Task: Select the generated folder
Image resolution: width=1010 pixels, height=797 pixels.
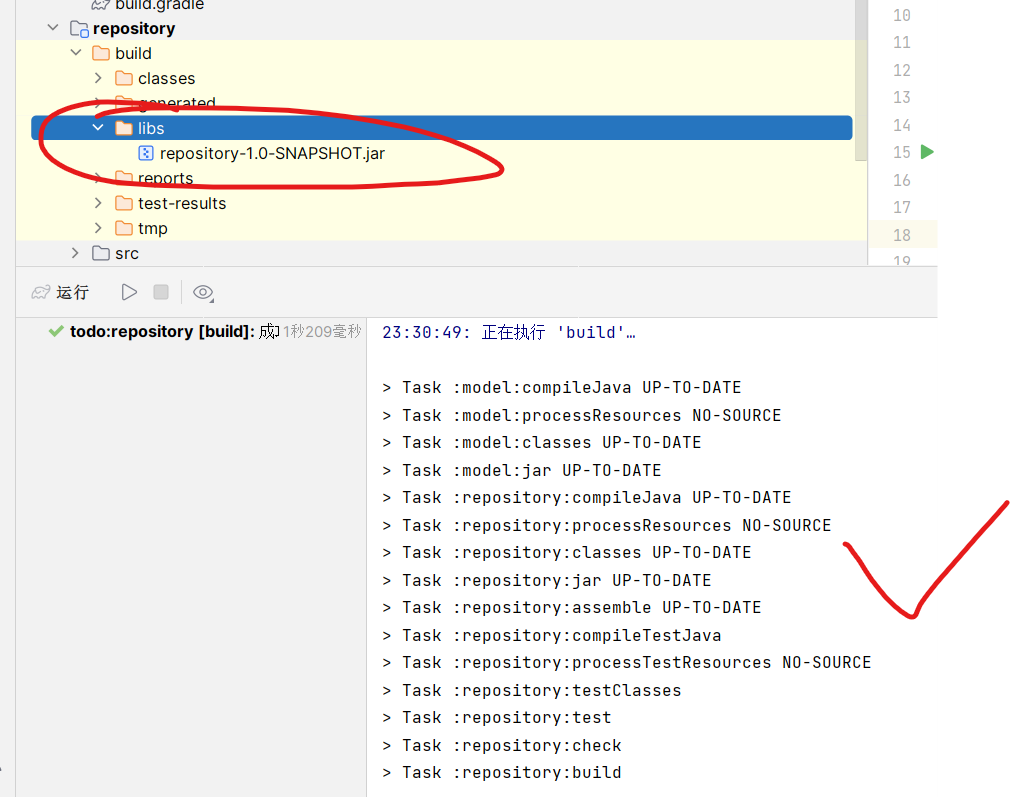Action: click(x=177, y=102)
